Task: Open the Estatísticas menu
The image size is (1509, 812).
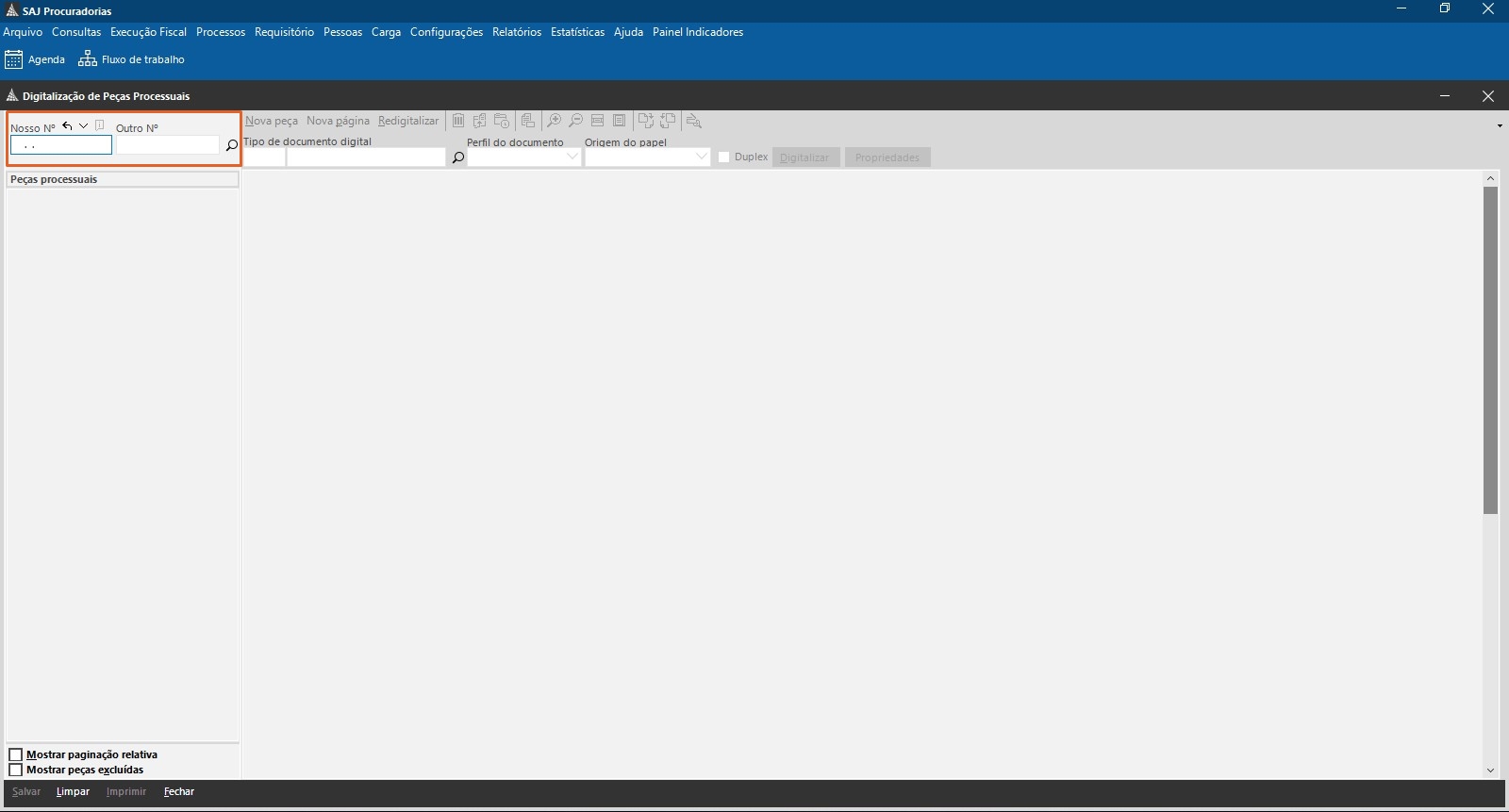Action: (577, 32)
